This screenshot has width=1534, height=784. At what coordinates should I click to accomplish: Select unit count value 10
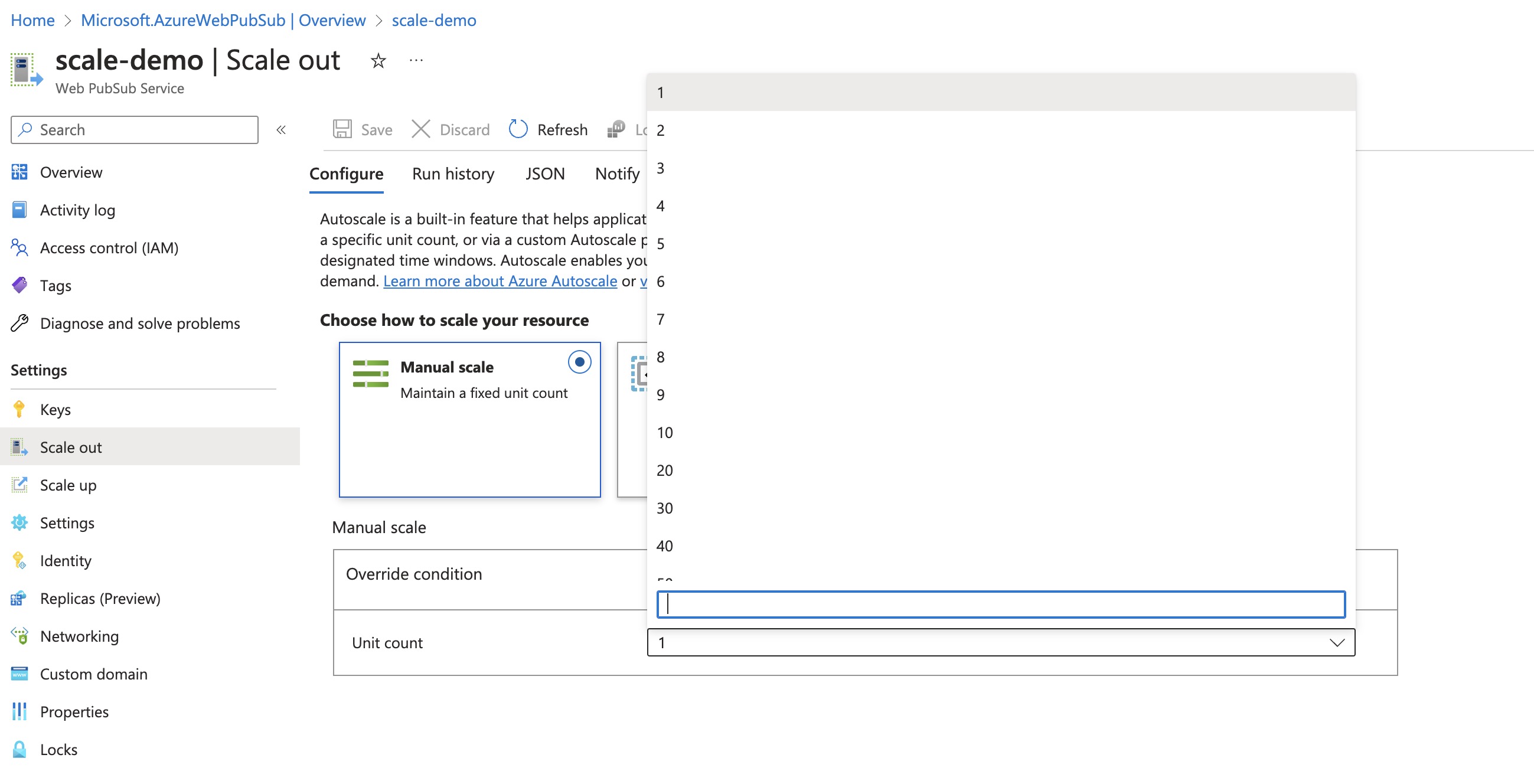pos(666,432)
